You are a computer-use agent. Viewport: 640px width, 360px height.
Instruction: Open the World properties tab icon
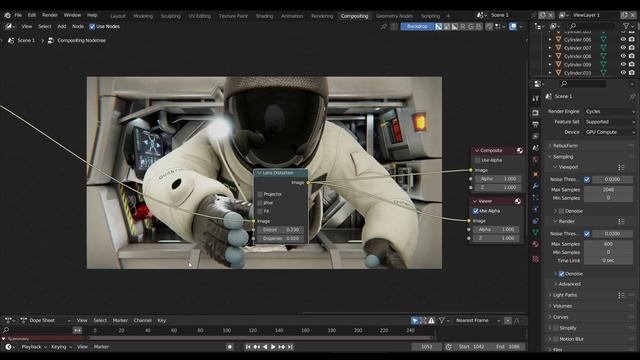point(536,160)
